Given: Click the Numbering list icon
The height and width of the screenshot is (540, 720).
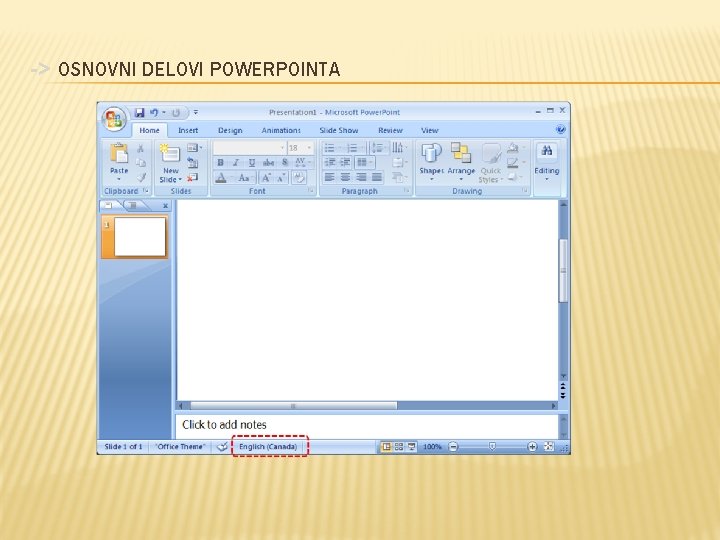Looking at the screenshot, I should 354,148.
